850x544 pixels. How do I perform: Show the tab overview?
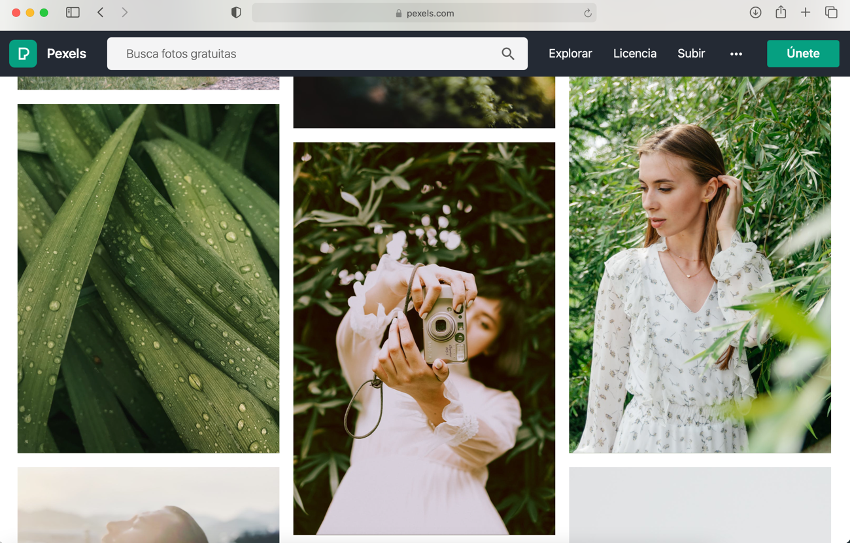[831, 12]
